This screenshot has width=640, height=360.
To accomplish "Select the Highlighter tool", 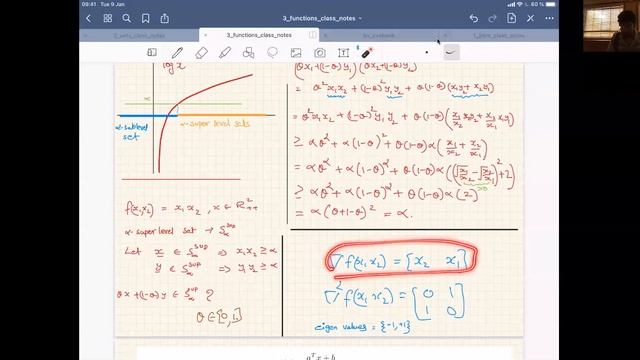I will tap(225, 53).
